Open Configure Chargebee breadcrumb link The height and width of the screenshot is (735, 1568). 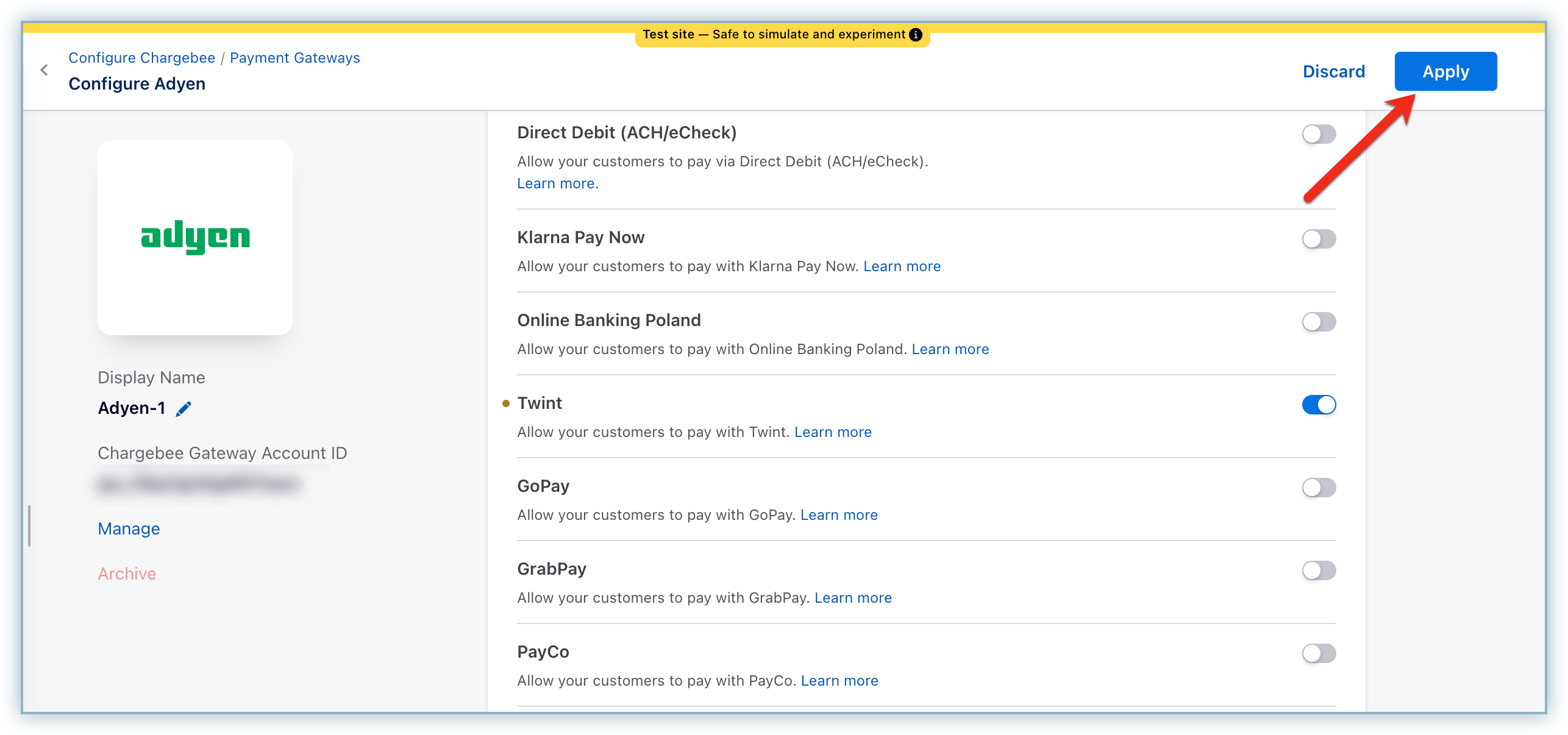[141, 58]
